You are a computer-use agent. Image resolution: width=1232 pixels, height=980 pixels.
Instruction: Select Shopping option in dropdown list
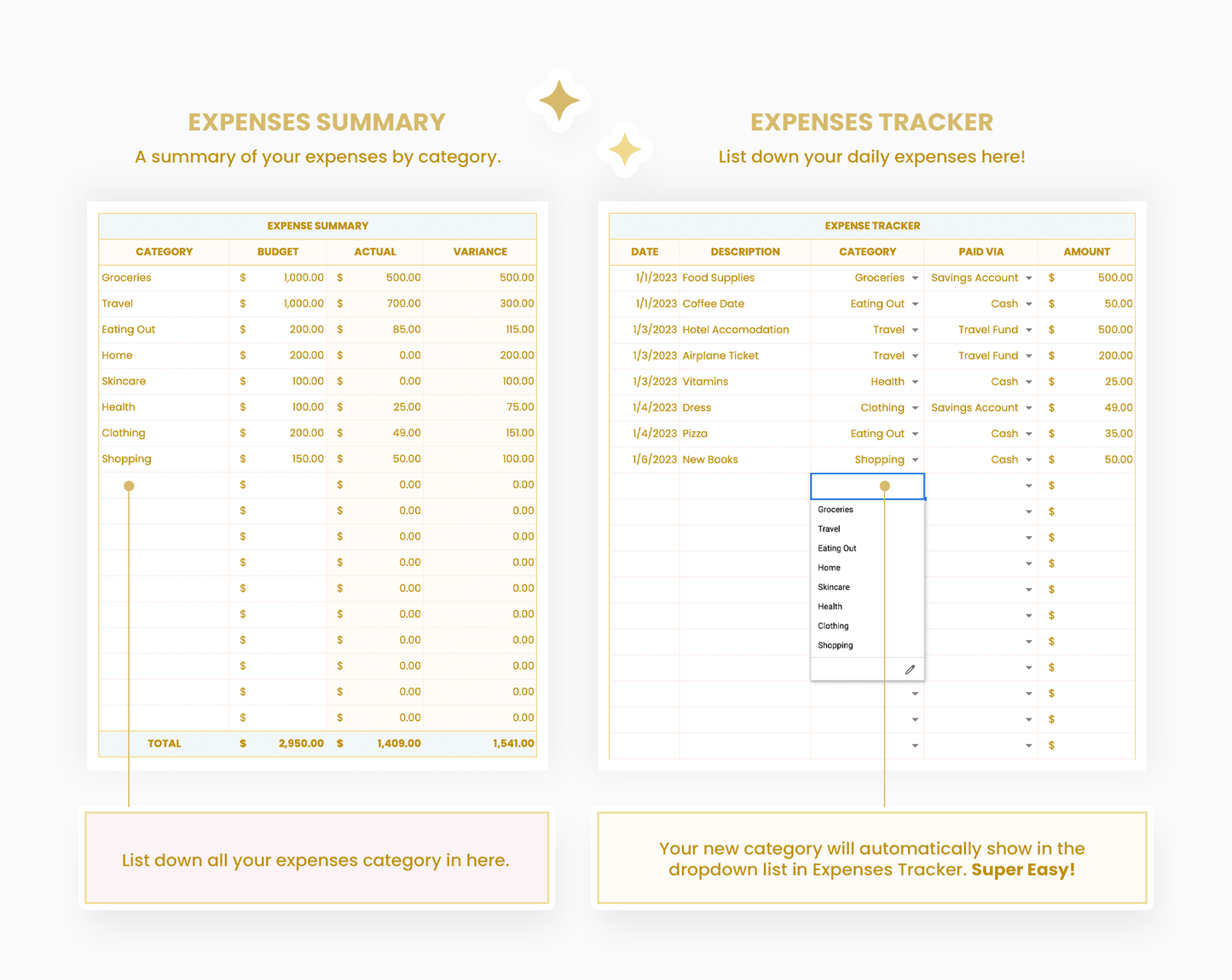(x=836, y=646)
